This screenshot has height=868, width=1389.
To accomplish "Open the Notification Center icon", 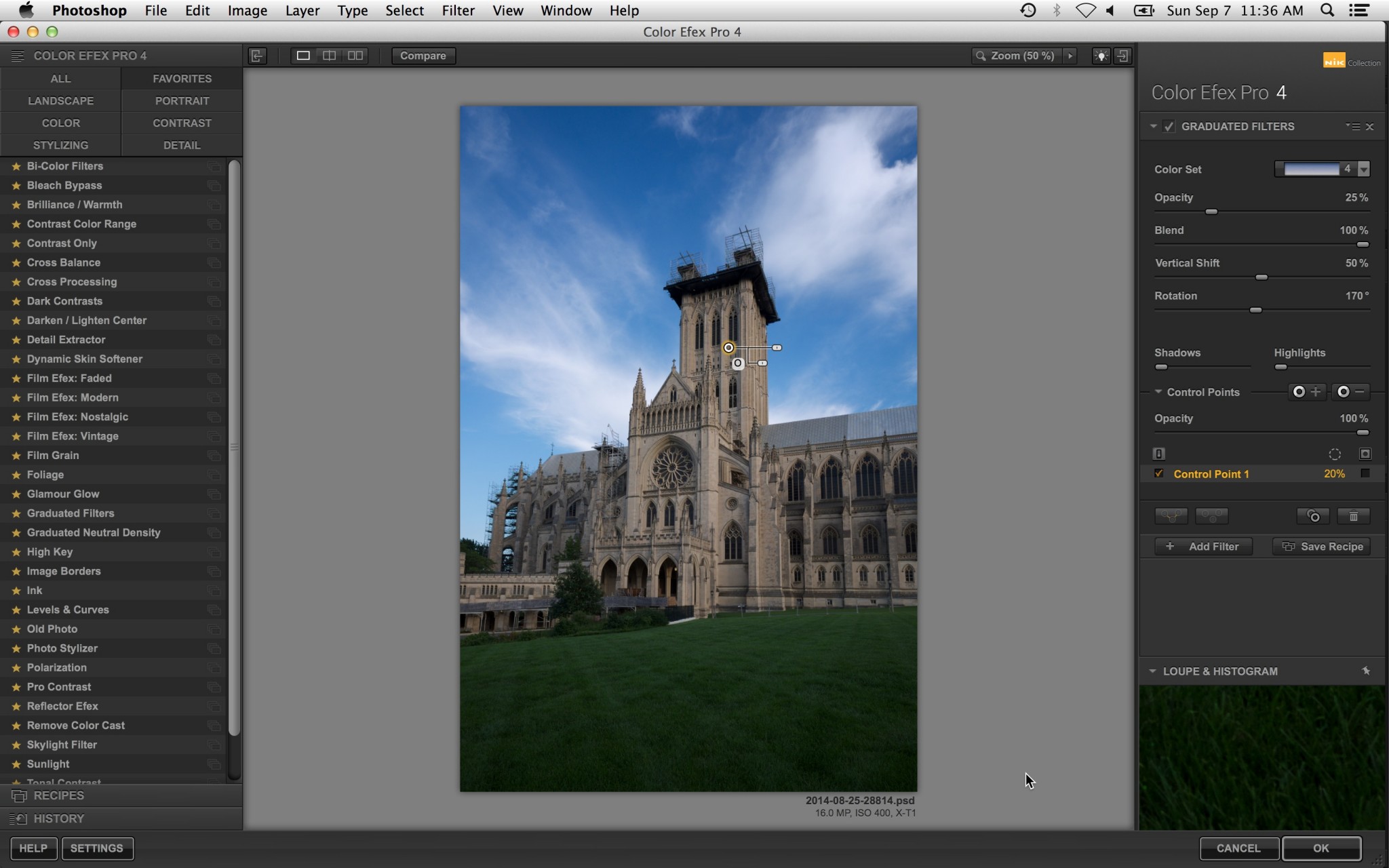I will (1359, 10).
